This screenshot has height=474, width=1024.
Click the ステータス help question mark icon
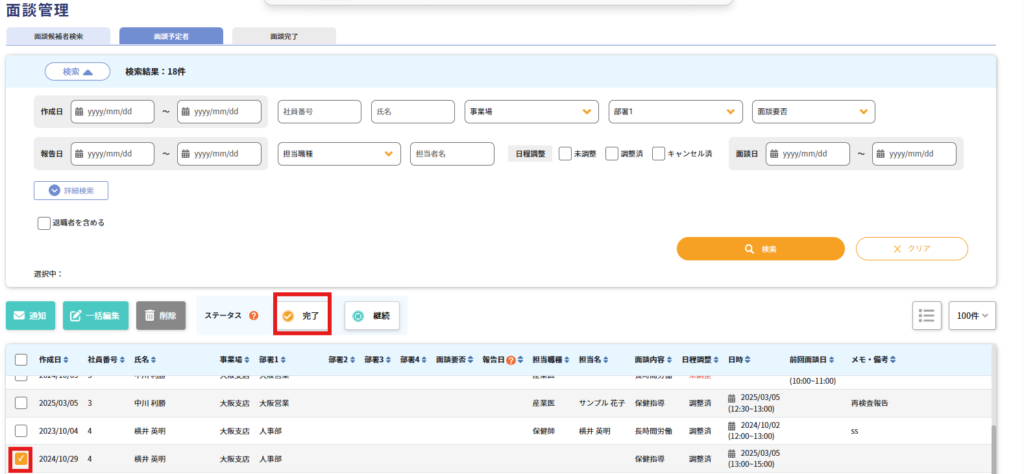(254, 316)
